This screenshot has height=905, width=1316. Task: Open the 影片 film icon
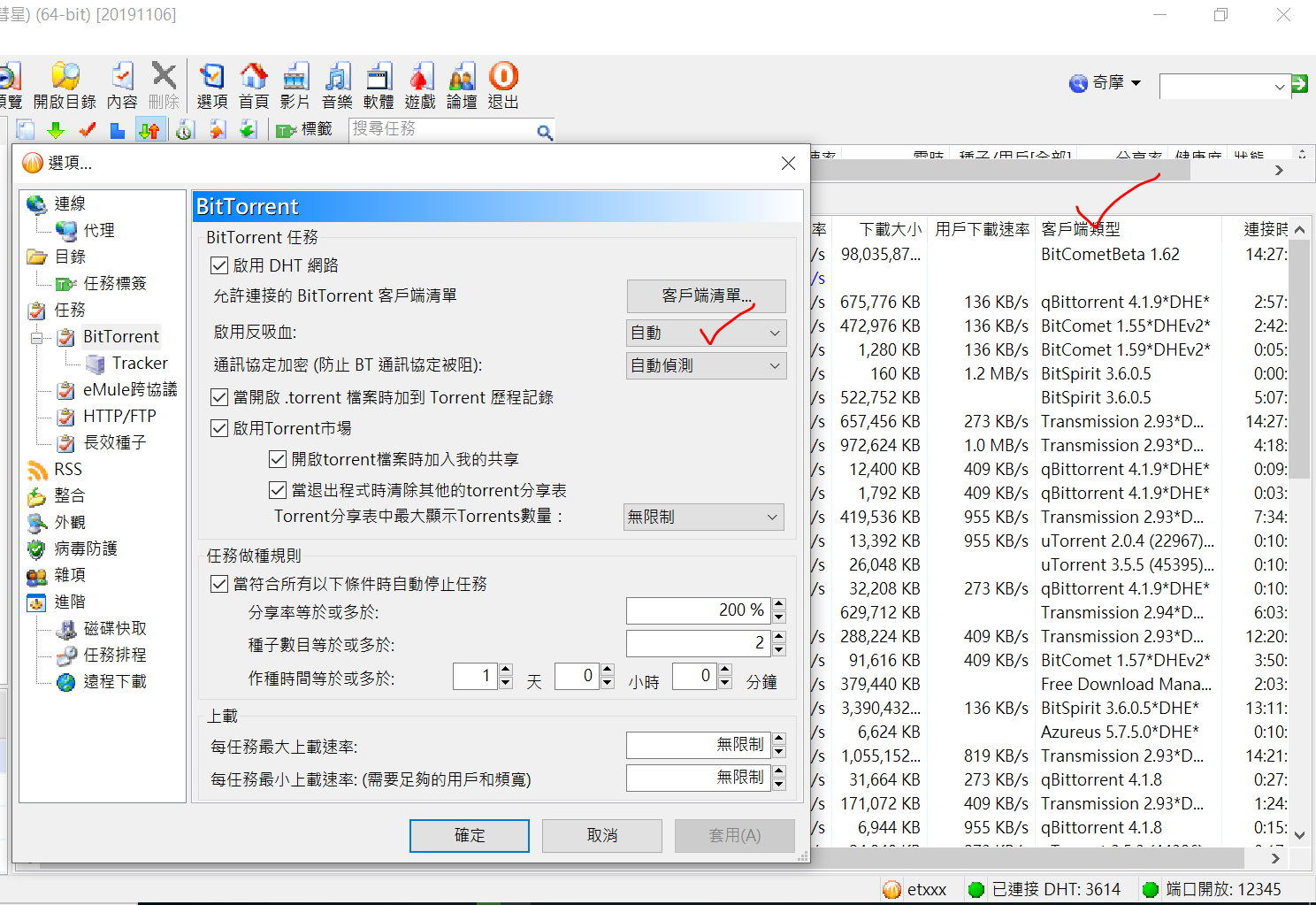tap(295, 85)
